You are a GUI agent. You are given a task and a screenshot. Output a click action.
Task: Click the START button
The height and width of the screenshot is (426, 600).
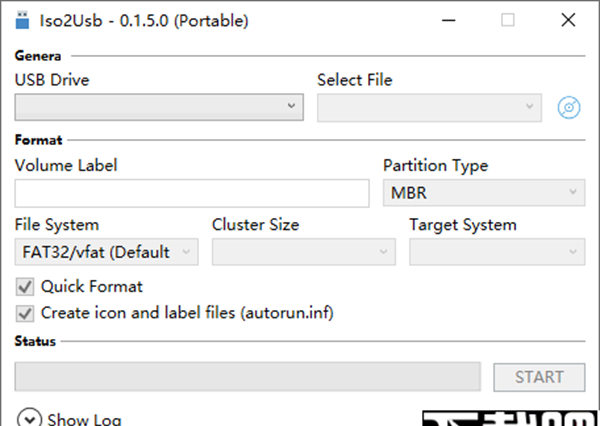(x=539, y=377)
